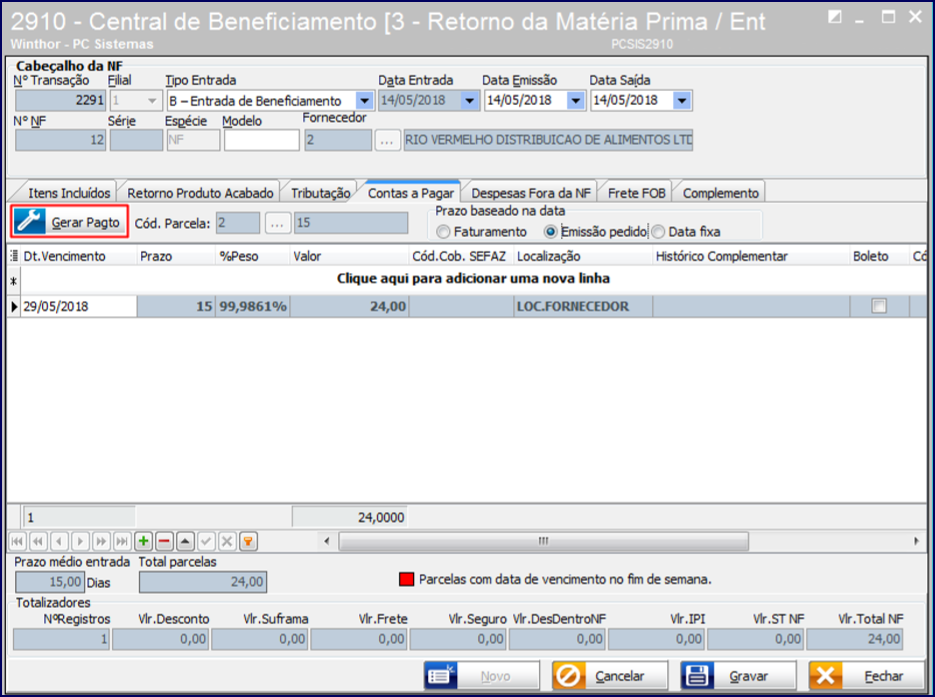The height and width of the screenshot is (697, 935).
Task: Click the horizontal scrollbar thumb
Action: pyautogui.click(x=543, y=541)
